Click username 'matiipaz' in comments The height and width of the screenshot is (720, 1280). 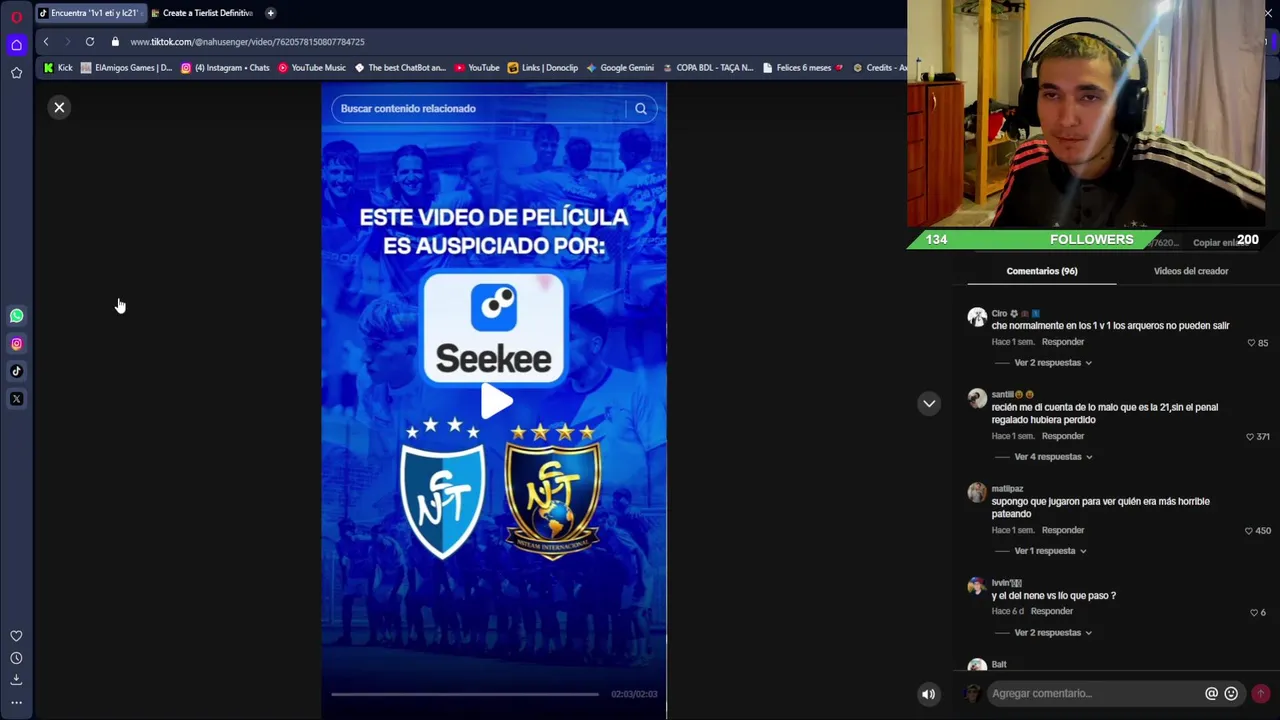(1007, 489)
